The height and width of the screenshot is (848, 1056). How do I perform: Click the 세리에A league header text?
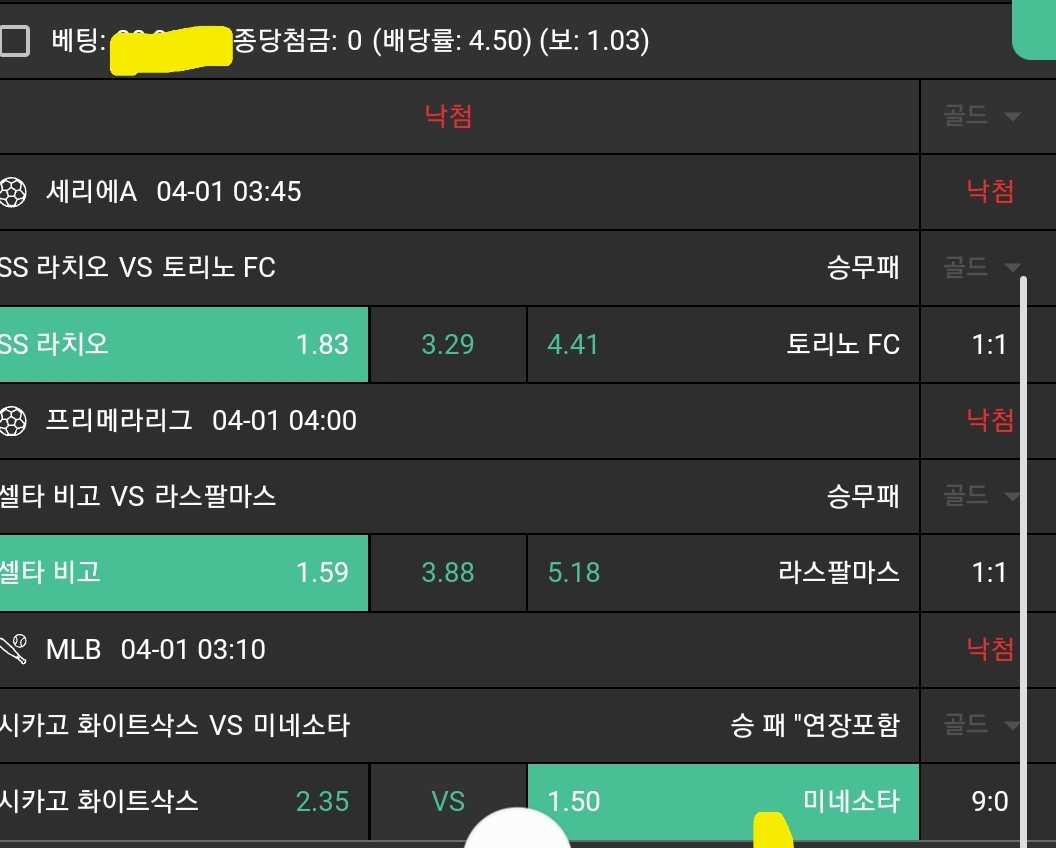click(x=91, y=192)
